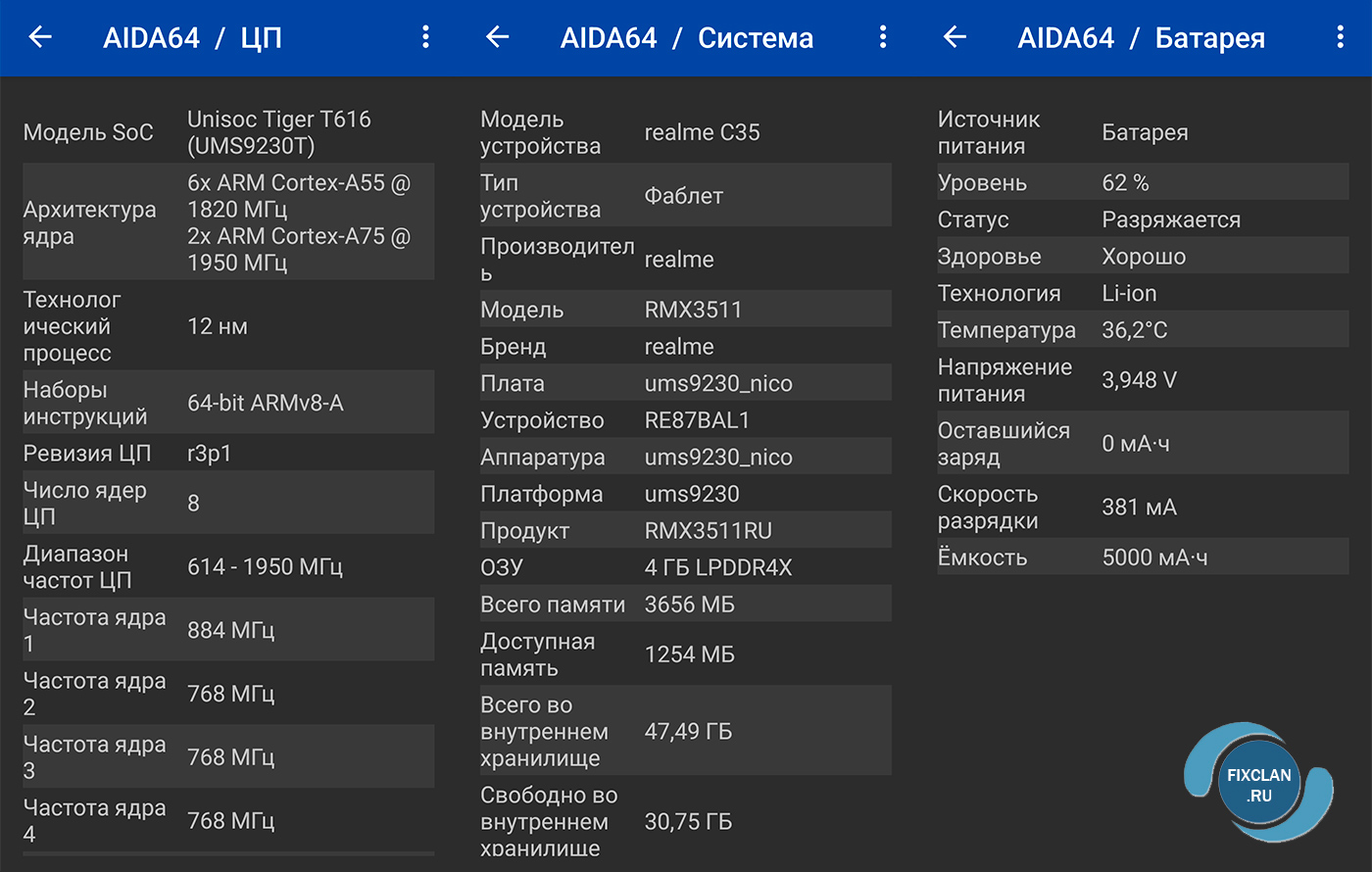Tap the Архитектура ядра entry
This screenshot has width=1372, height=872.
point(227,221)
